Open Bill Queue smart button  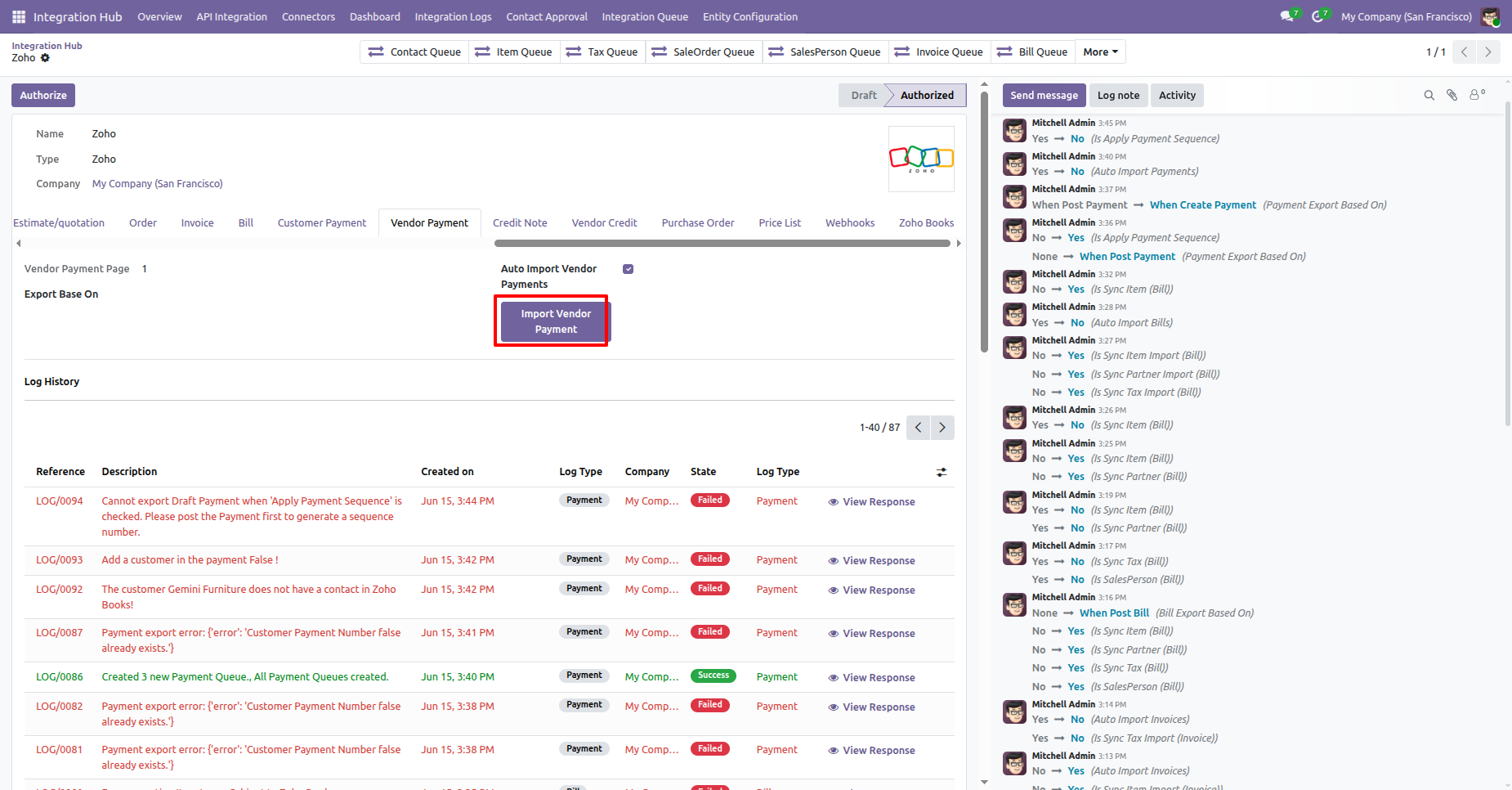pyautogui.click(x=1033, y=52)
